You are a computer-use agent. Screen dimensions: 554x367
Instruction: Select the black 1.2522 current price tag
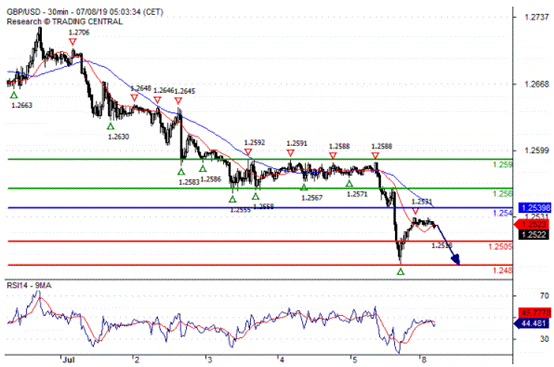click(534, 235)
